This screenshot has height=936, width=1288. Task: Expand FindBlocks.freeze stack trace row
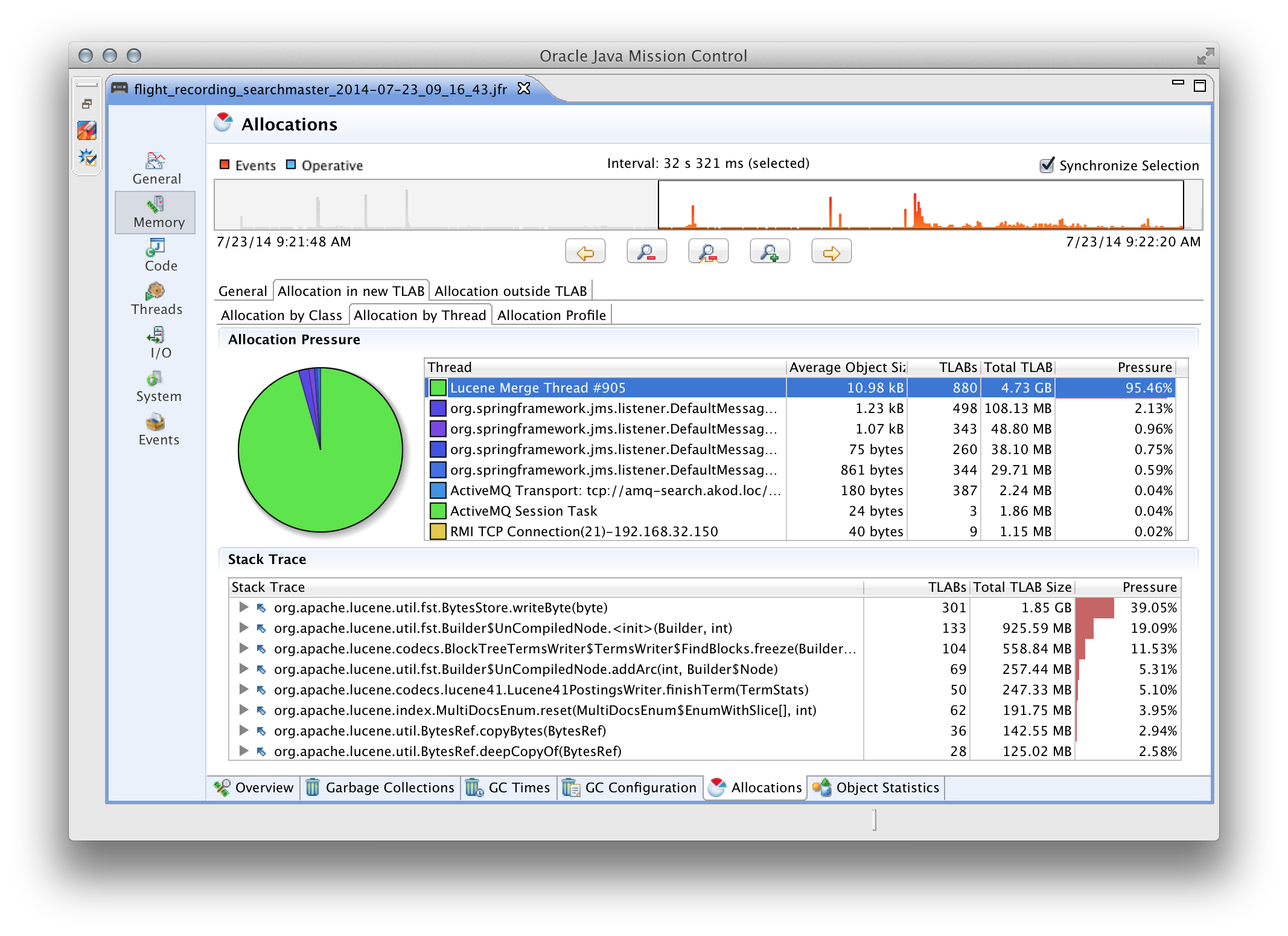coord(243,648)
